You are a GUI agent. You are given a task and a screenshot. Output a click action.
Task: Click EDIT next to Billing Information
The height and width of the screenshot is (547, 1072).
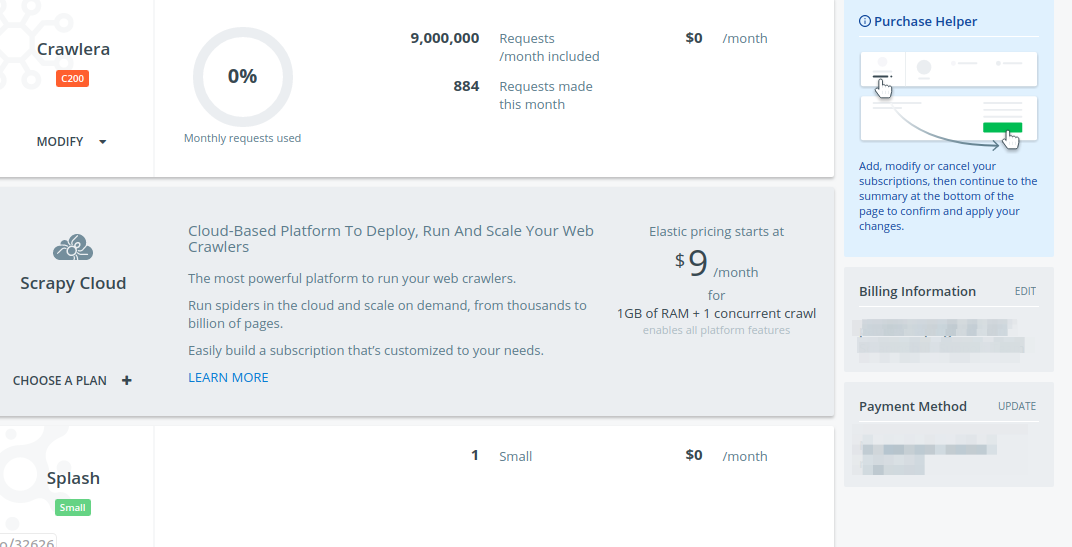(x=1025, y=291)
